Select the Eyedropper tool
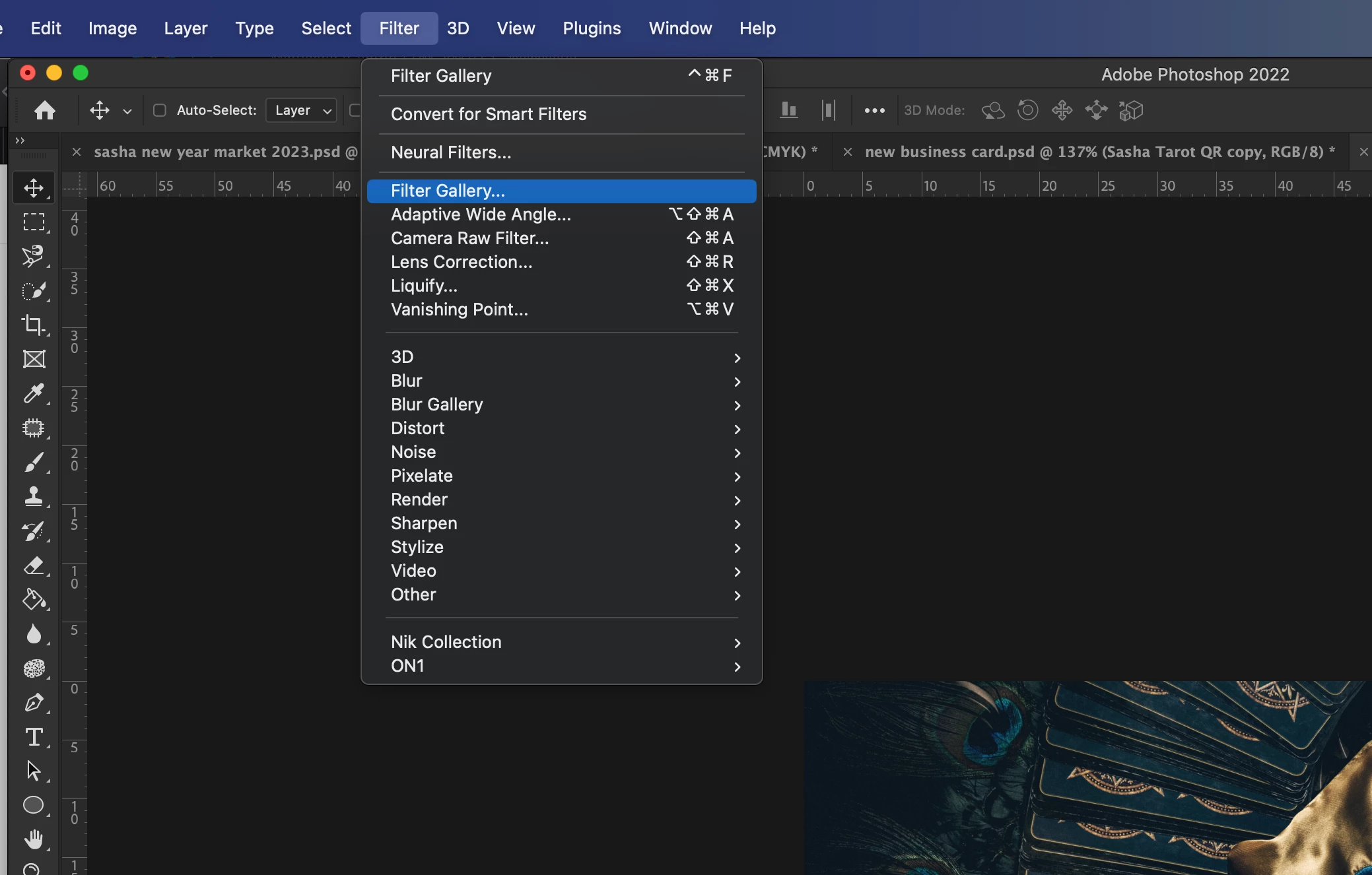The image size is (1372, 875). [x=34, y=394]
